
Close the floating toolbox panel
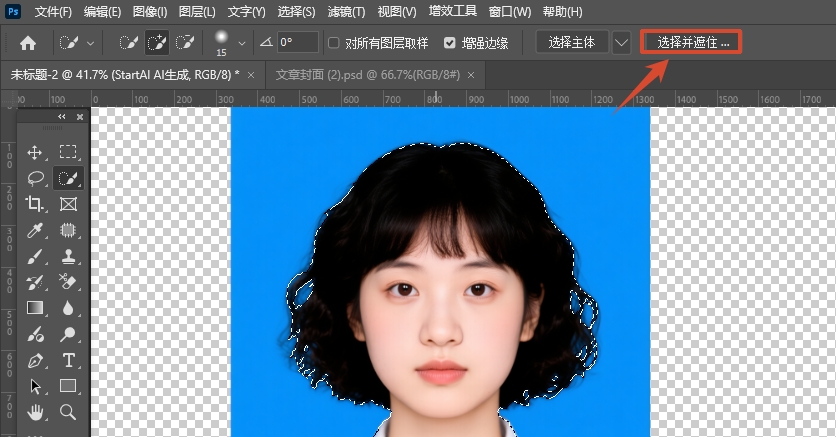(80, 117)
